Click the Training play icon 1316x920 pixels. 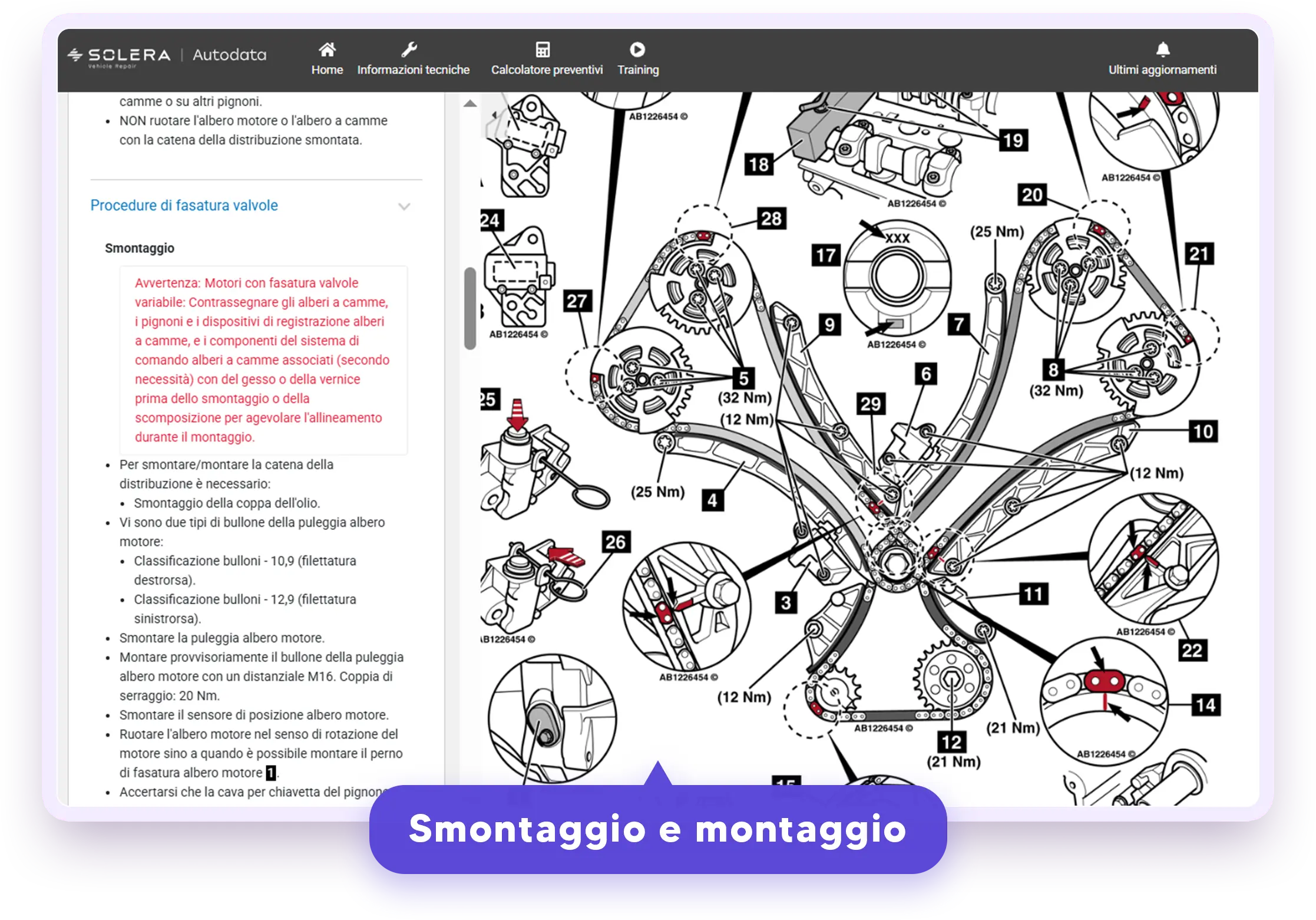[x=637, y=50]
